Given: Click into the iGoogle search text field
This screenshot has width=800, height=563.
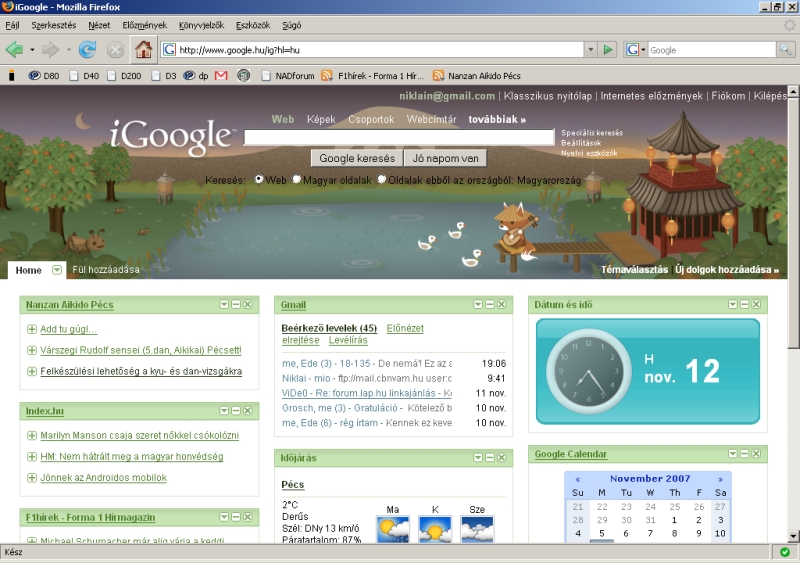Looking at the screenshot, I should click(399, 137).
